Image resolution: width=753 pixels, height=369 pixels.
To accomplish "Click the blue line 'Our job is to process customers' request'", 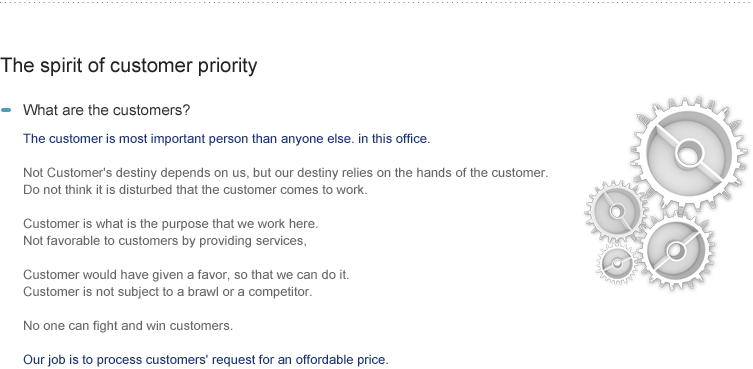I will (x=206, y=359).
